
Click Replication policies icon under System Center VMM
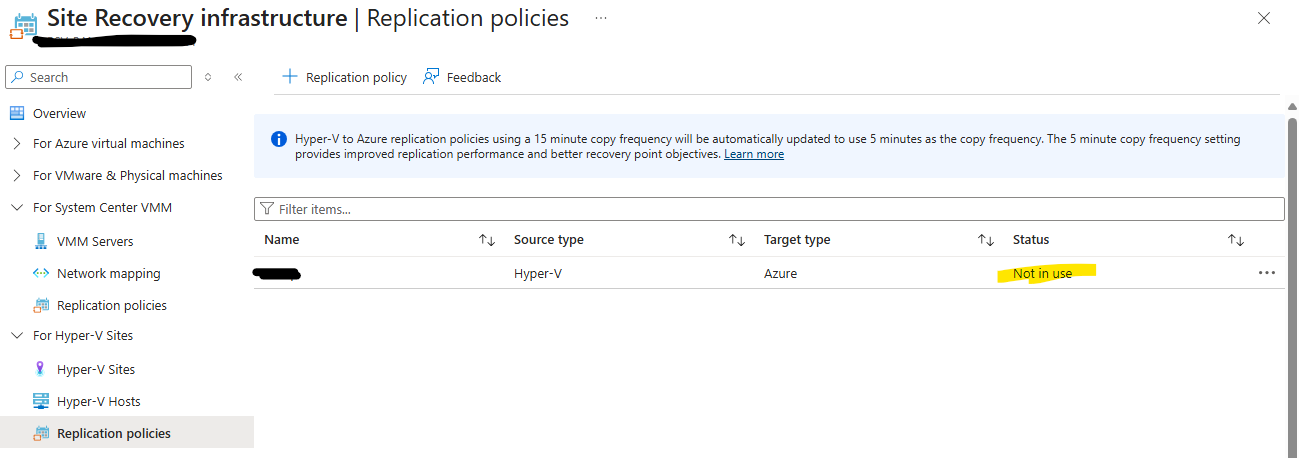41,305
